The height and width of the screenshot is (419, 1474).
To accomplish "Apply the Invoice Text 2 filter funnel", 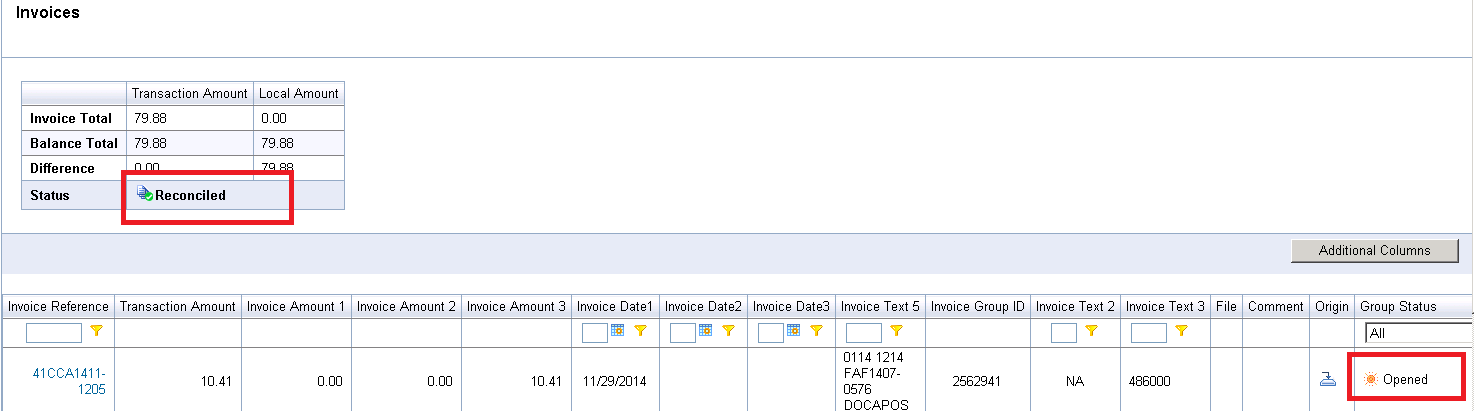I will pyautogui.click(x=1092, y=330).
